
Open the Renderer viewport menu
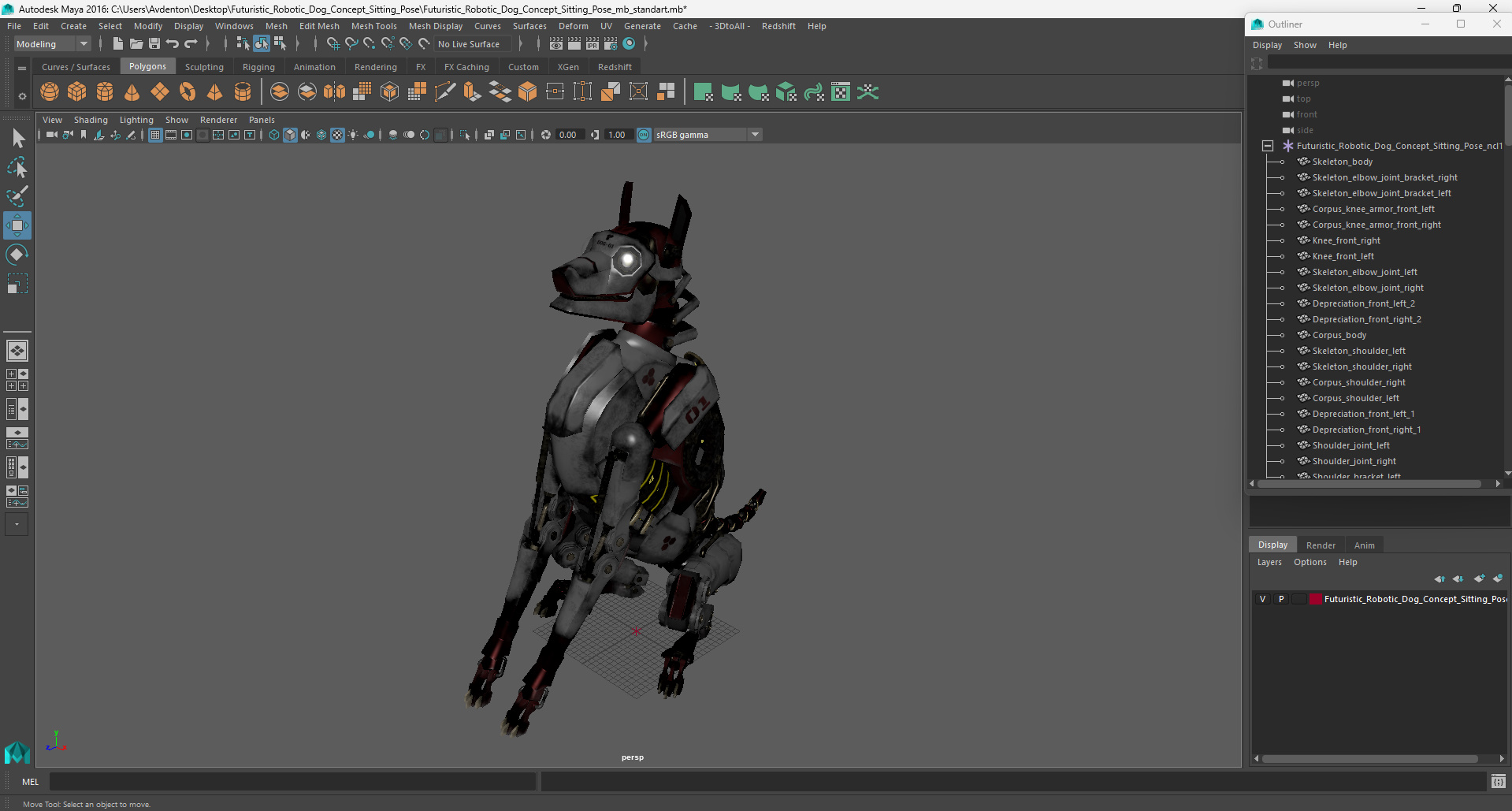218,120
